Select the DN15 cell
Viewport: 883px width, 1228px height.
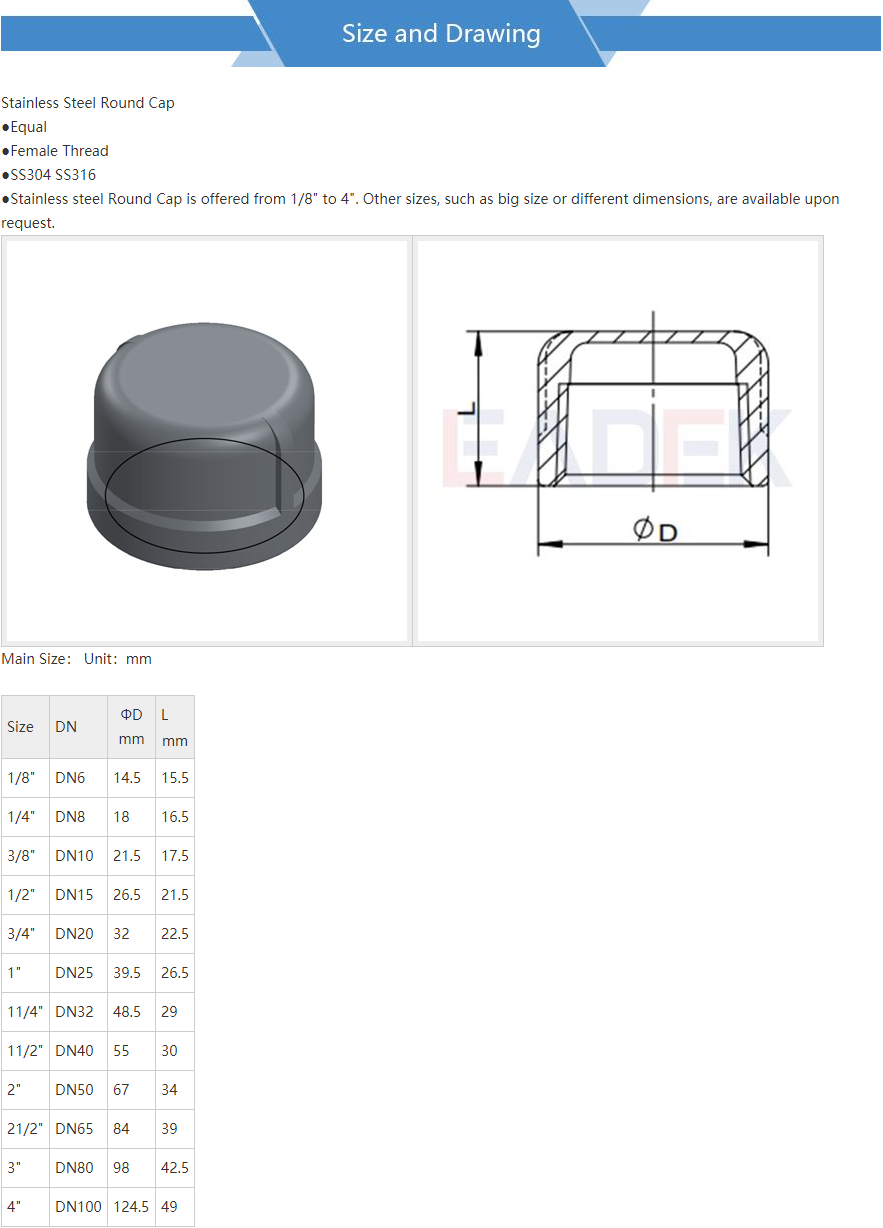pyautogui.click(x=79, y=895)
